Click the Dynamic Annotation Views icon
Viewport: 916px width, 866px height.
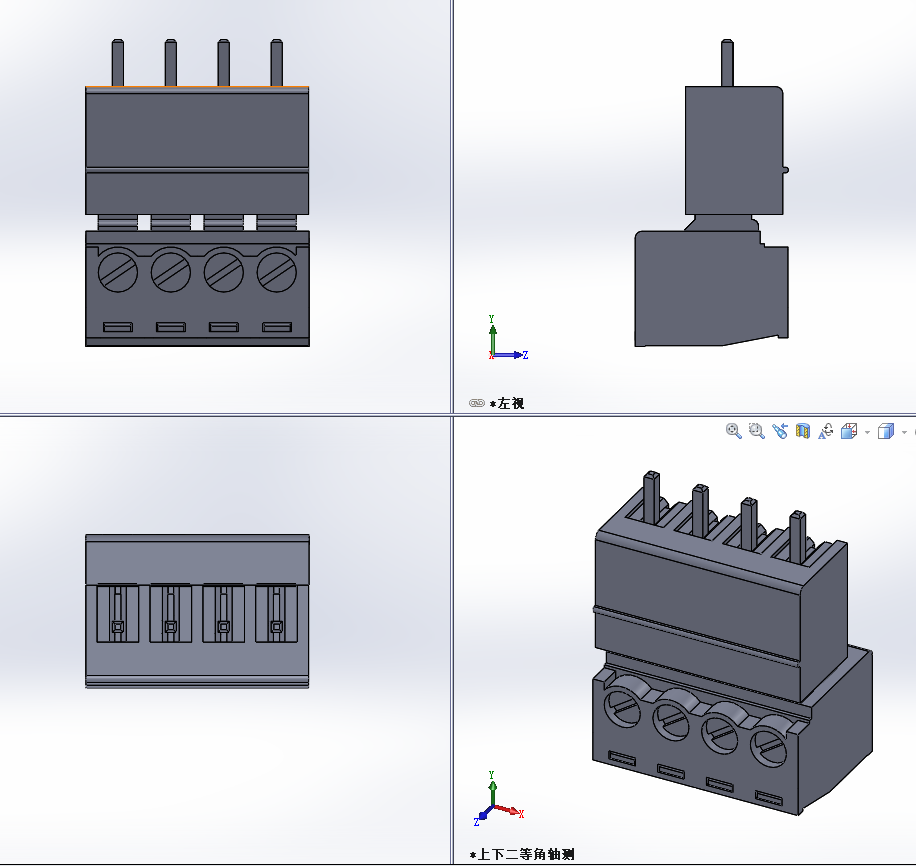[x=826, y=431]
